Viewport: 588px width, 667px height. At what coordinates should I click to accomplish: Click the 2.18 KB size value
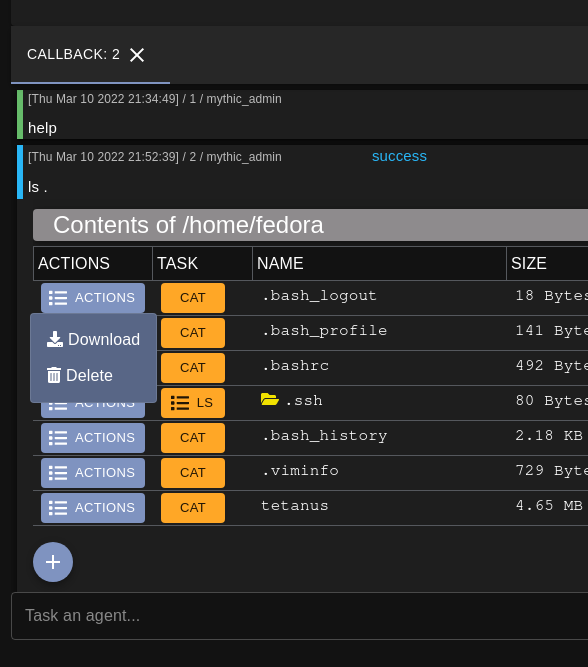tap(549, 436)
